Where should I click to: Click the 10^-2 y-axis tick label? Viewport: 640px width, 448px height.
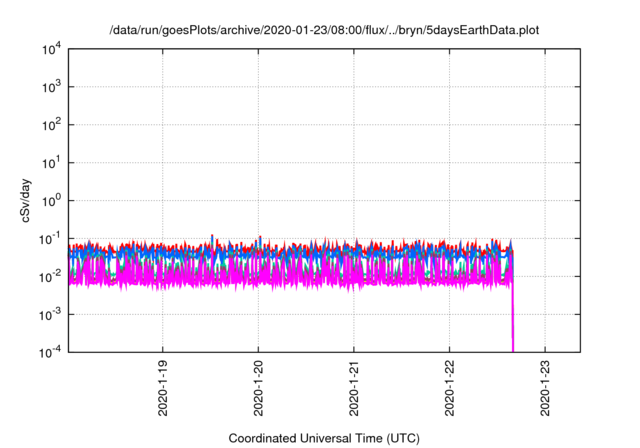(x=50, y=277)
